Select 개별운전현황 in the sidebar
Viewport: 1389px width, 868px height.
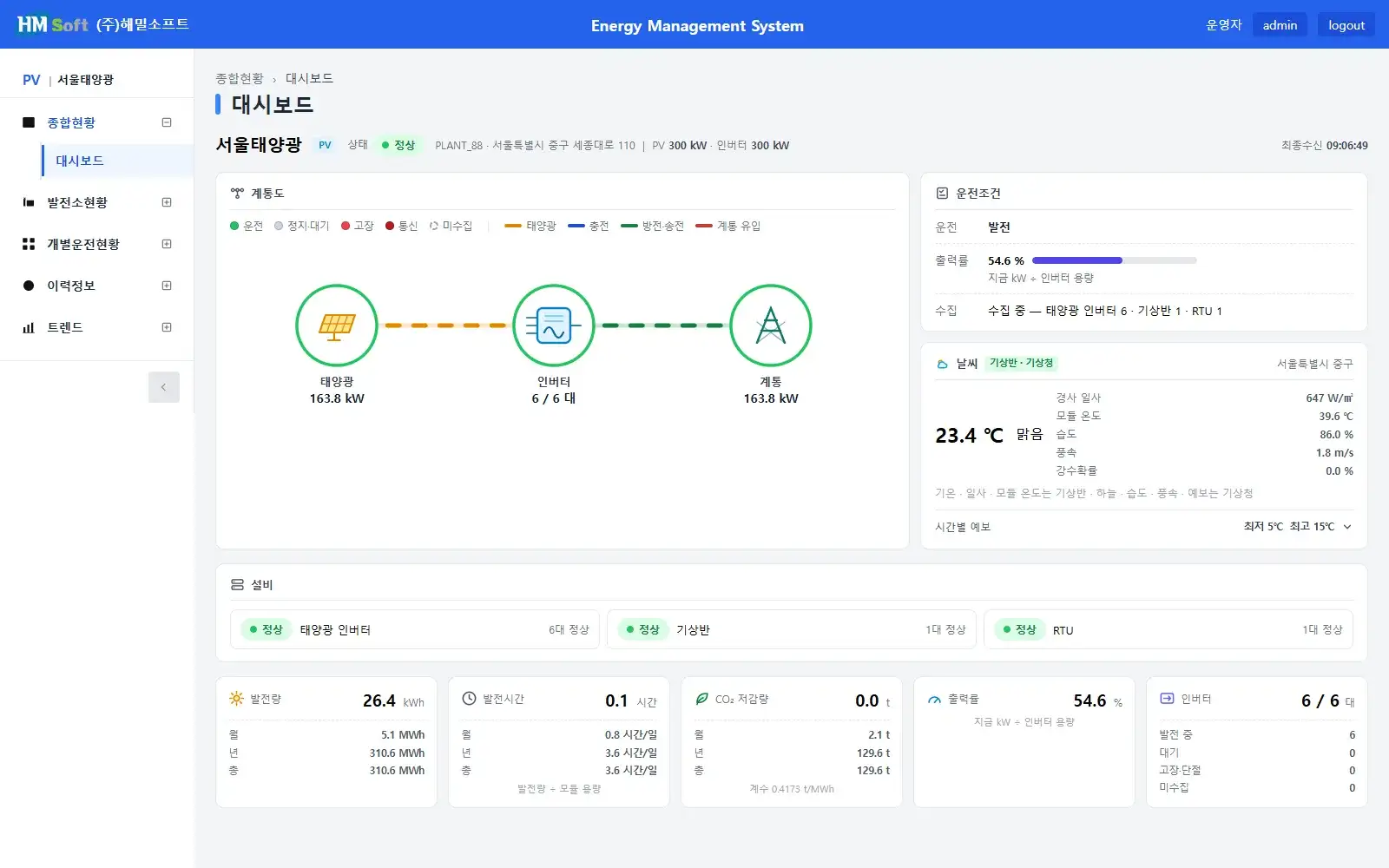pyautogui.click(x=83, y=244)
